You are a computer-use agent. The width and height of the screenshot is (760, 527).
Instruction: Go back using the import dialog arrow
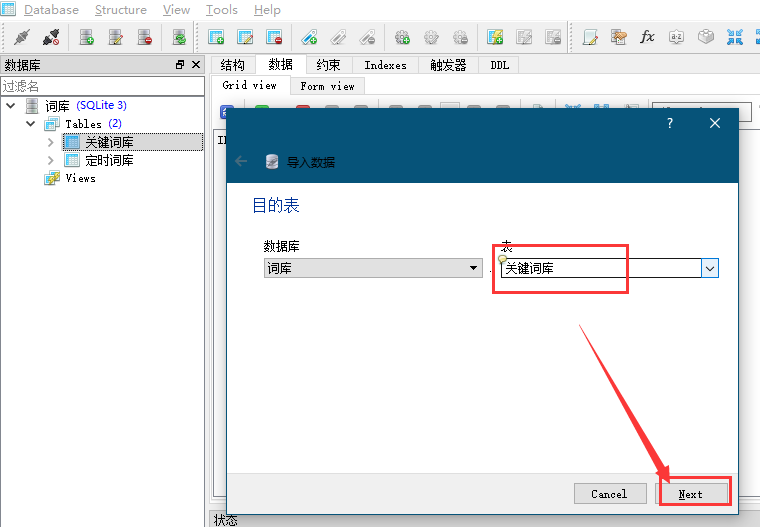point(241,161)
